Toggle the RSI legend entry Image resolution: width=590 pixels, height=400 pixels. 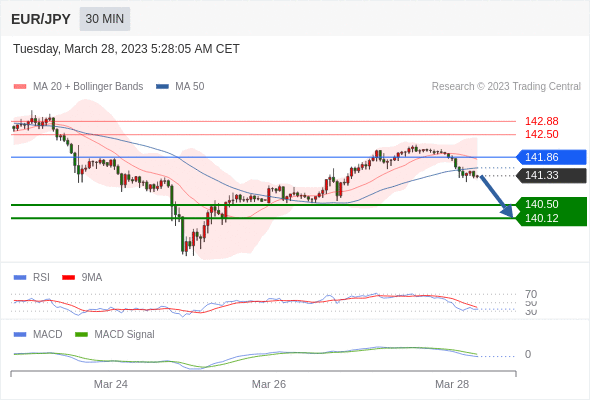[32, 277]
